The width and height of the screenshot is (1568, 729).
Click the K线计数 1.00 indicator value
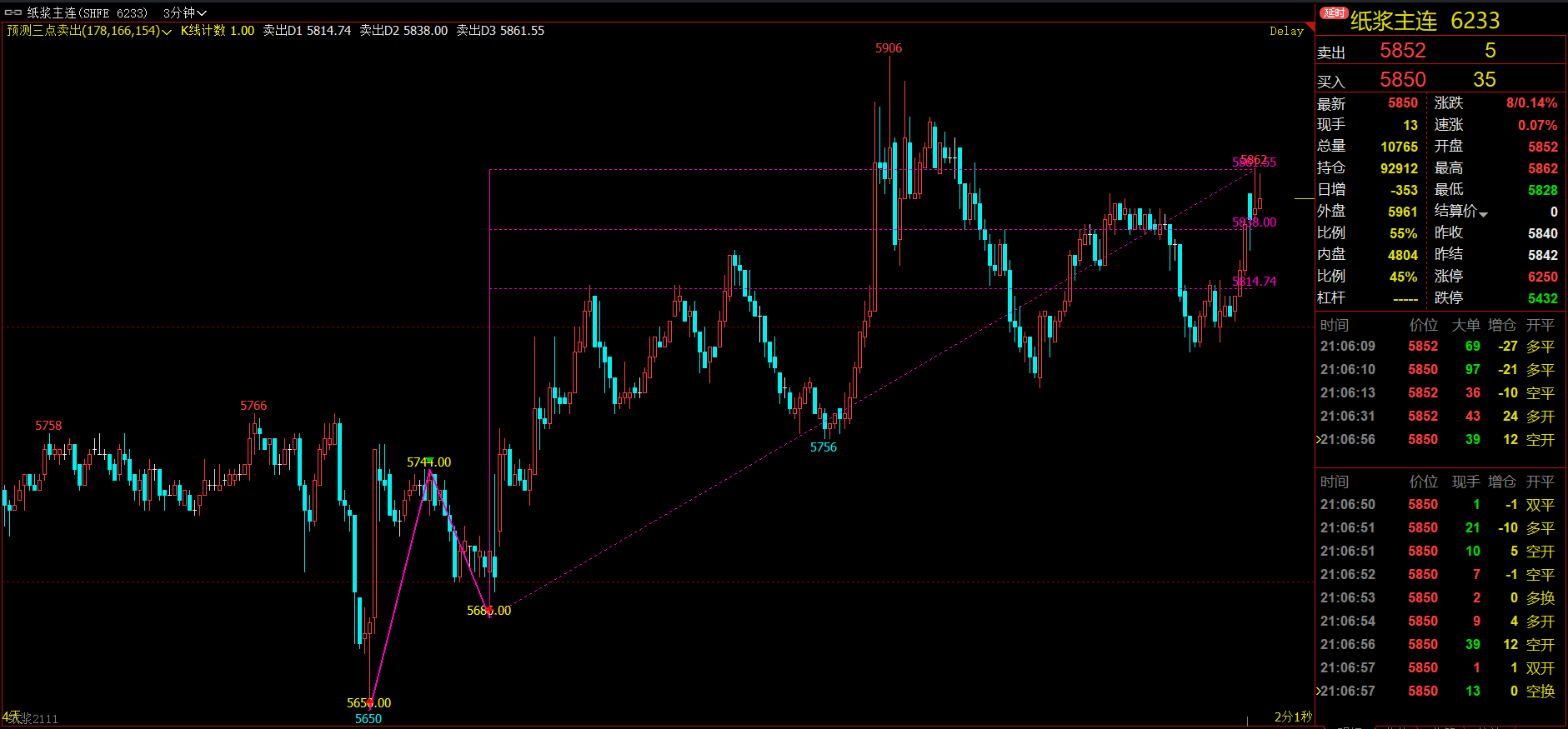click(x=218, y=31)
